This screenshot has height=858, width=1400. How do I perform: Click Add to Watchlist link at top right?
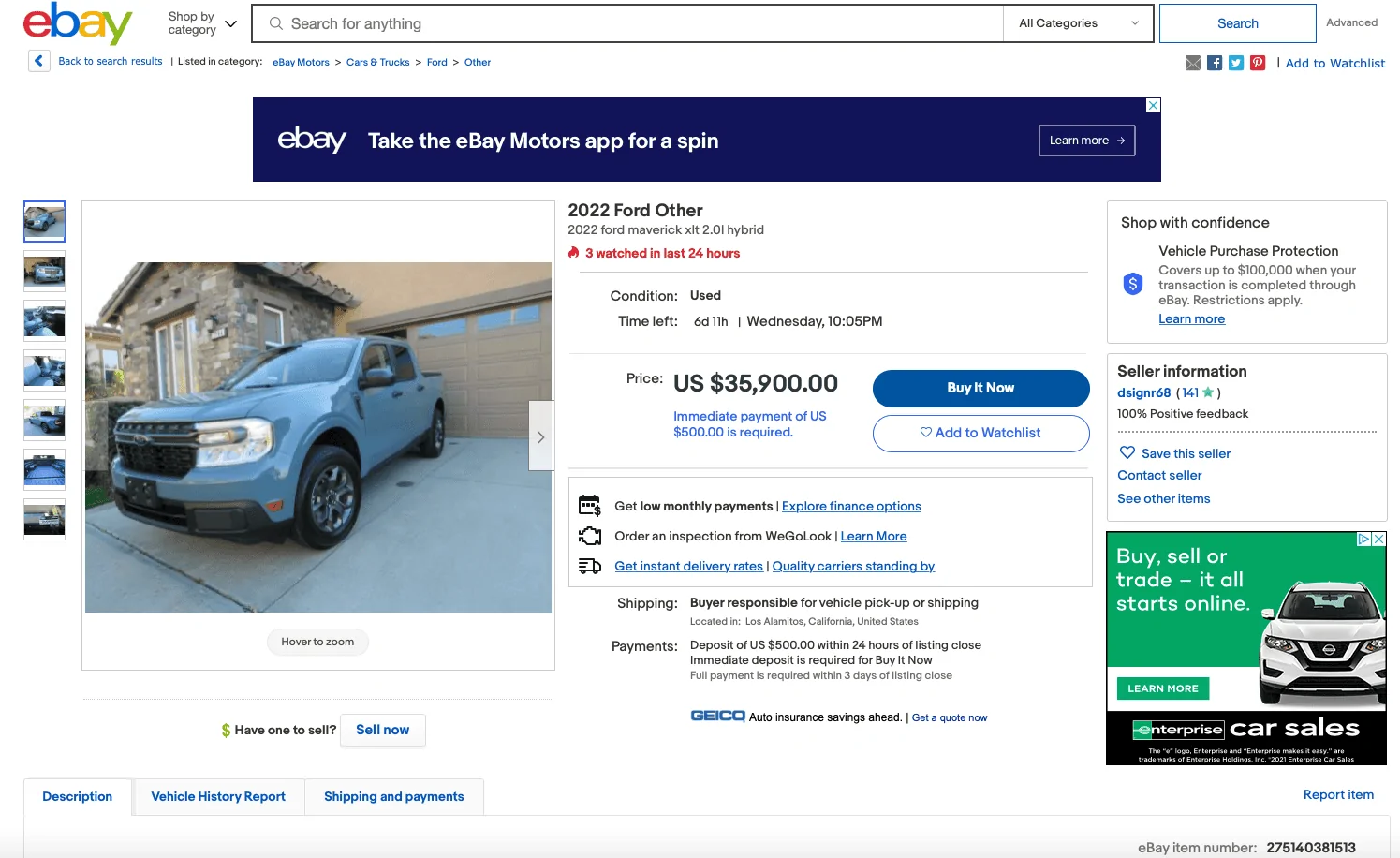(1335, 64)
